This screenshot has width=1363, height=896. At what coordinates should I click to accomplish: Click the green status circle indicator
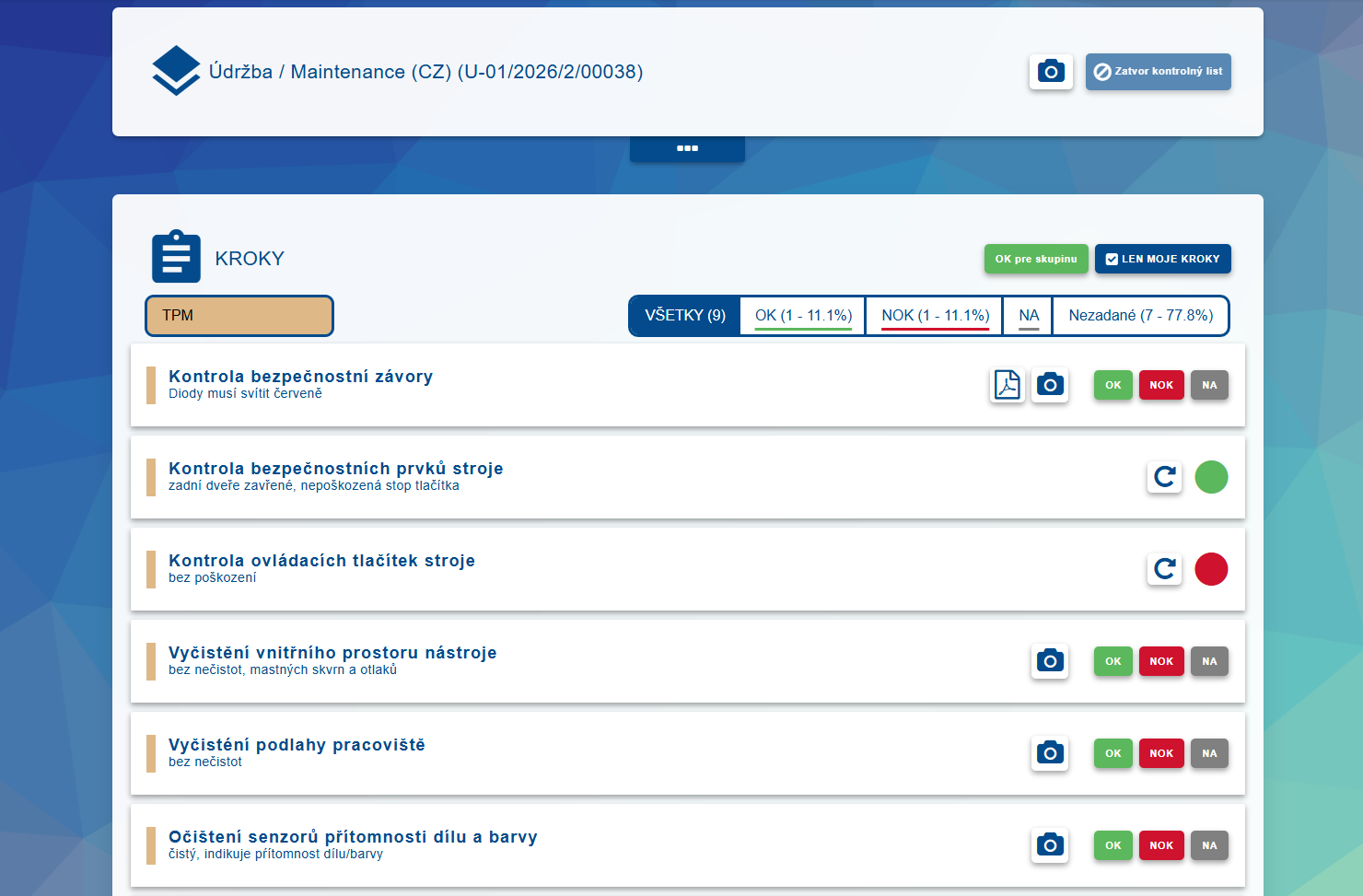coord(1211,477)
